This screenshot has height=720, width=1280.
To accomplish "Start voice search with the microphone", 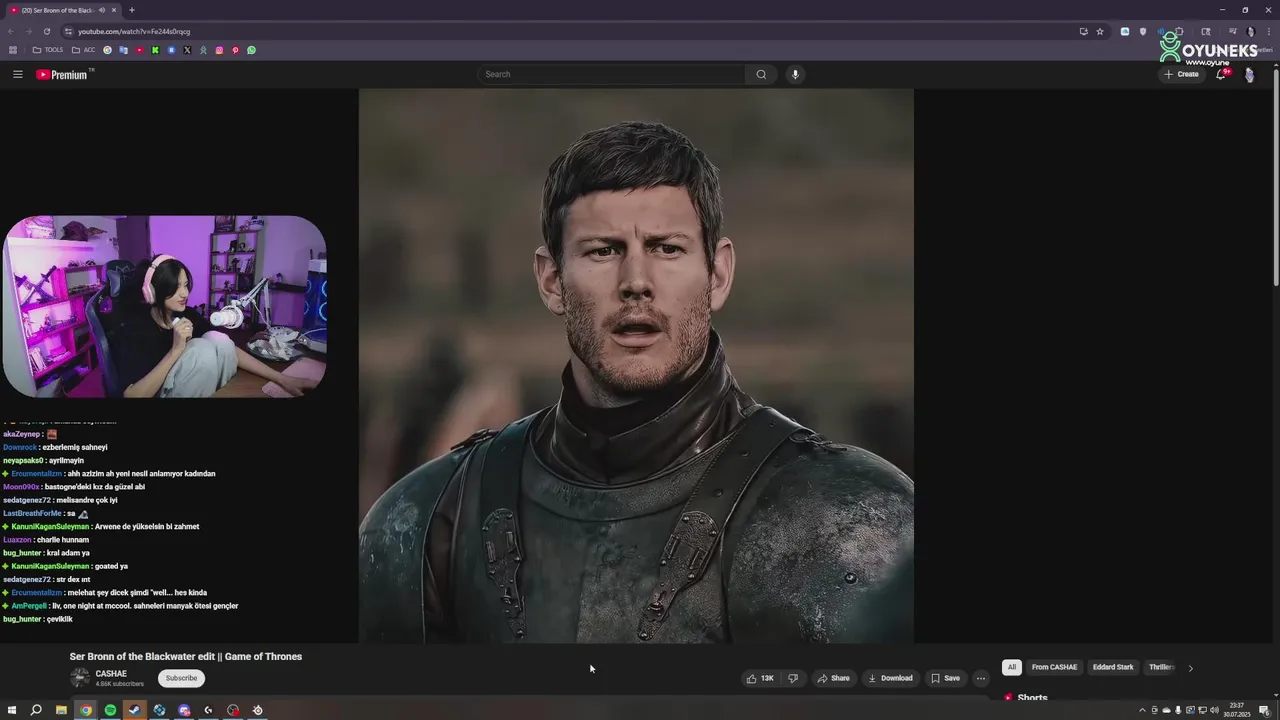I will pyautogui.click(x=795, y=74).
